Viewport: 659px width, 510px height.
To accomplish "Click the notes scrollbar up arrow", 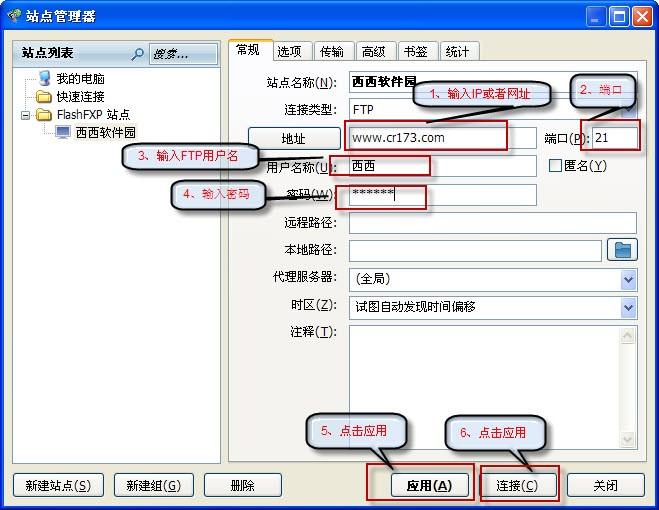I will coord(627,336).
